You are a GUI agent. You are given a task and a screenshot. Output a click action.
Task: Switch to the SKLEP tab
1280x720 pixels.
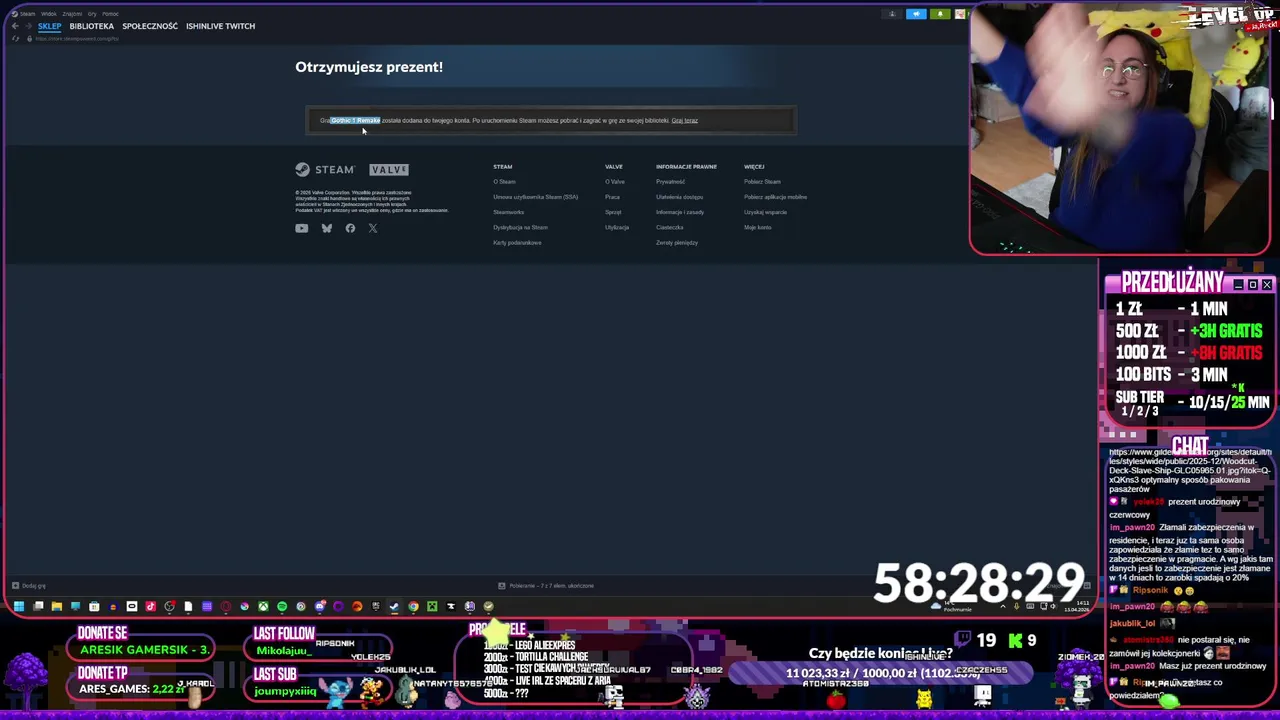click(x=49, y=26)
